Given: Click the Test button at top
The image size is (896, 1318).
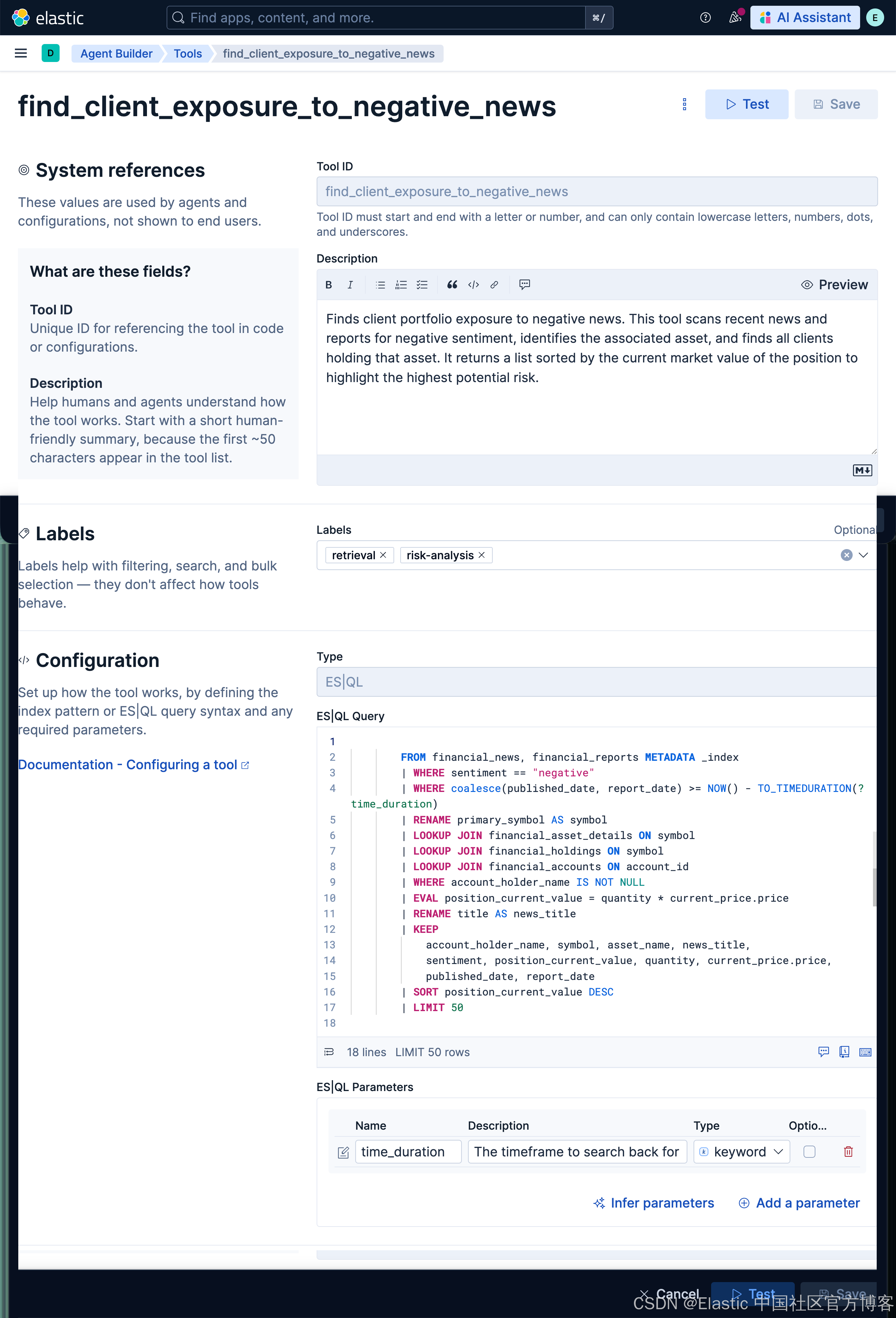Looking at the screenshot, I should pos(746,104).
